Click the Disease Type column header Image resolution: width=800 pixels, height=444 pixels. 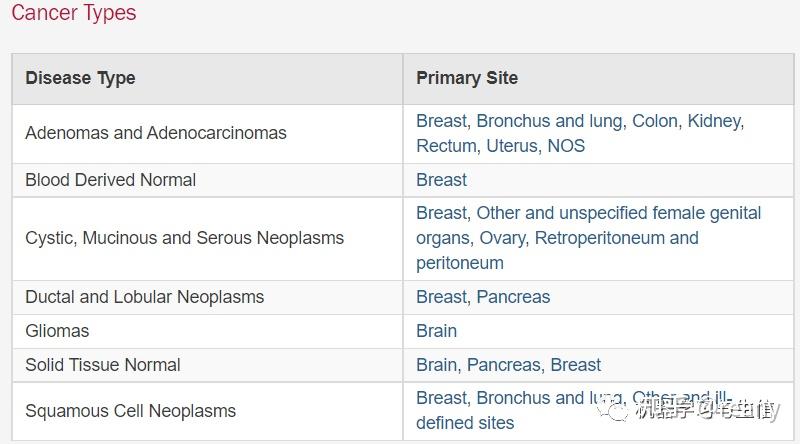click(x=80, y=78)
